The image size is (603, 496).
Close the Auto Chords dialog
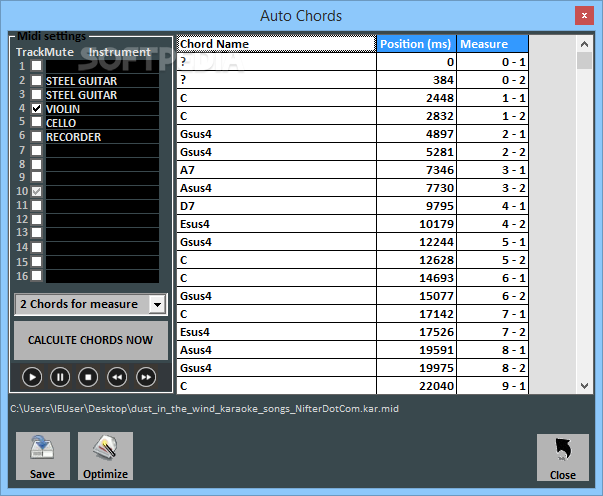point(563,458)
